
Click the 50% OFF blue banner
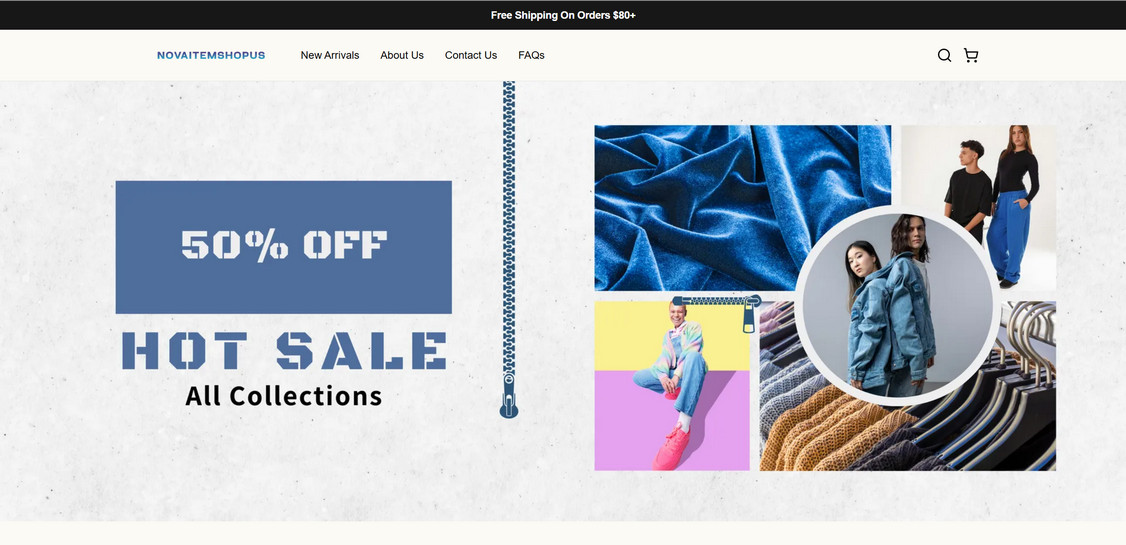(284, 247)
